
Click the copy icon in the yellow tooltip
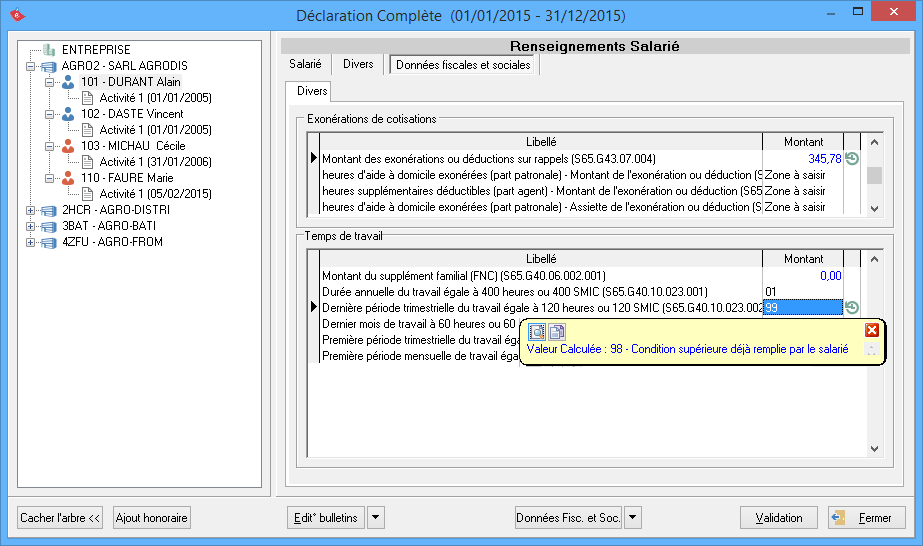tap(557, 331)
